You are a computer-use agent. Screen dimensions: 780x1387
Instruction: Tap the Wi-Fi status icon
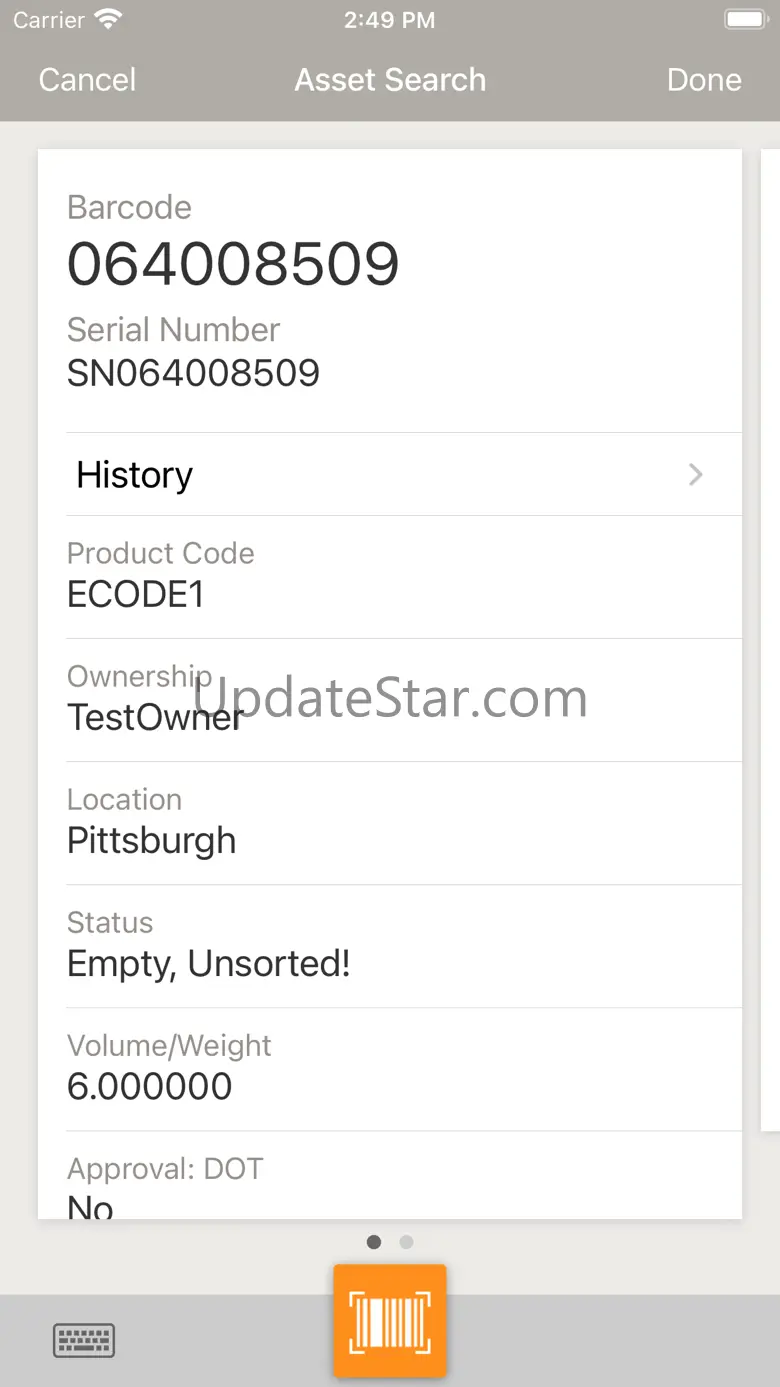pyautogui.click(x=107, y=20)
